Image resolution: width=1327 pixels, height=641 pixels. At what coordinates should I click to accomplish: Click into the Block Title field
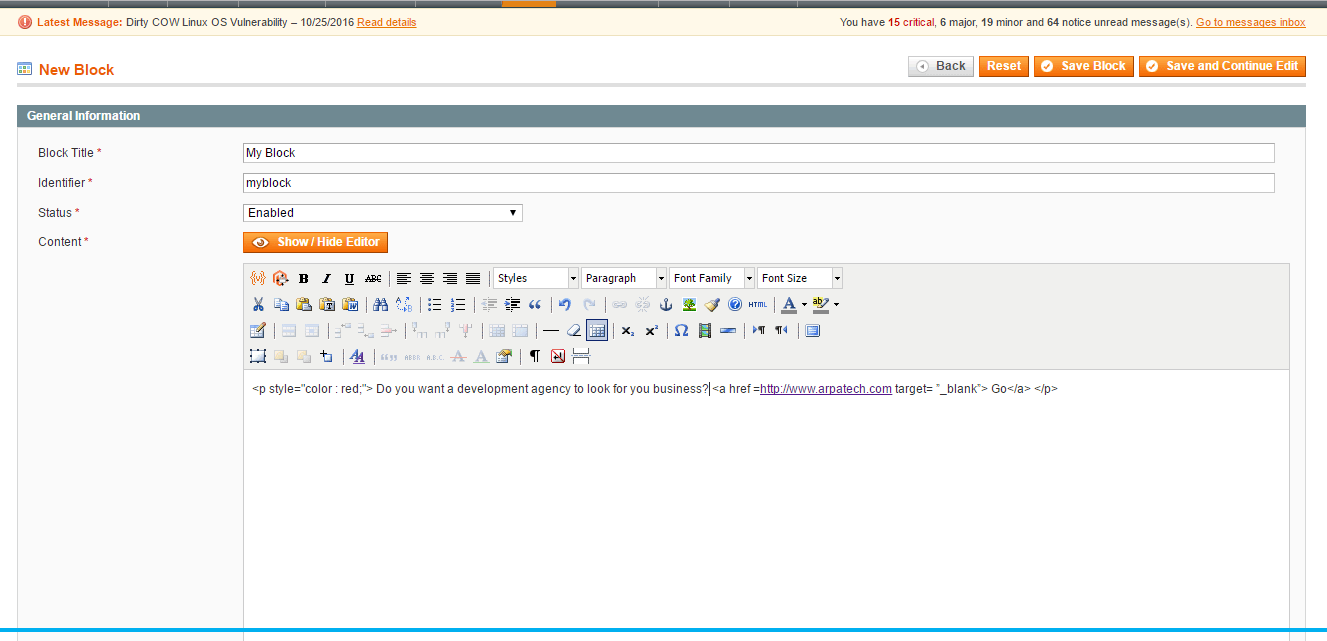[x=759, y=153]
